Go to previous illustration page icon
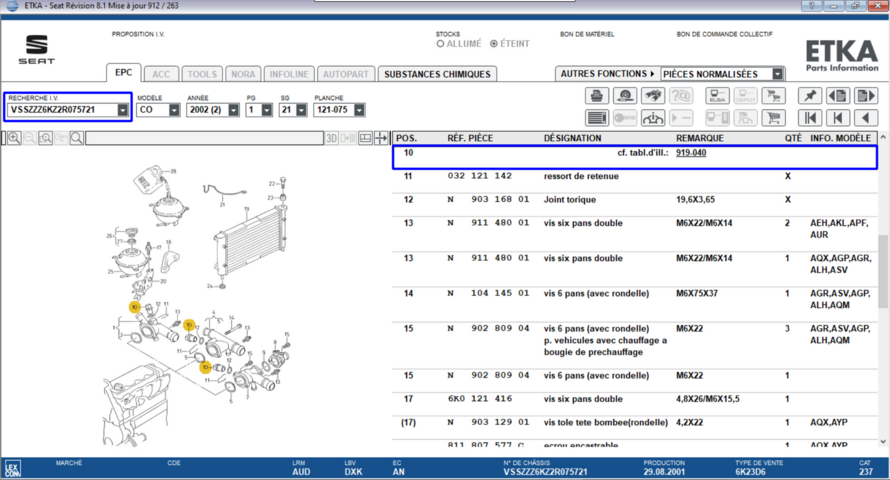 pos(838,96)
